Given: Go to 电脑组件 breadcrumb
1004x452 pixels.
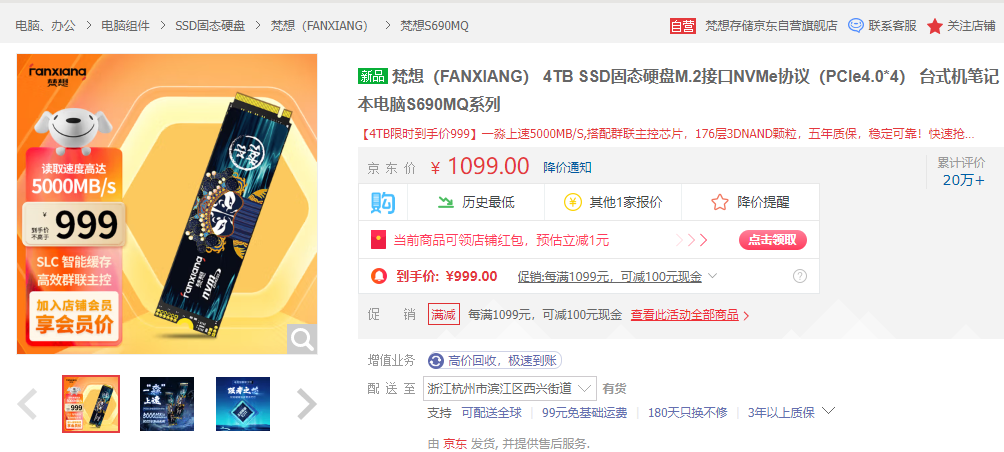Looking at the screenshot, I should (126, 26).
